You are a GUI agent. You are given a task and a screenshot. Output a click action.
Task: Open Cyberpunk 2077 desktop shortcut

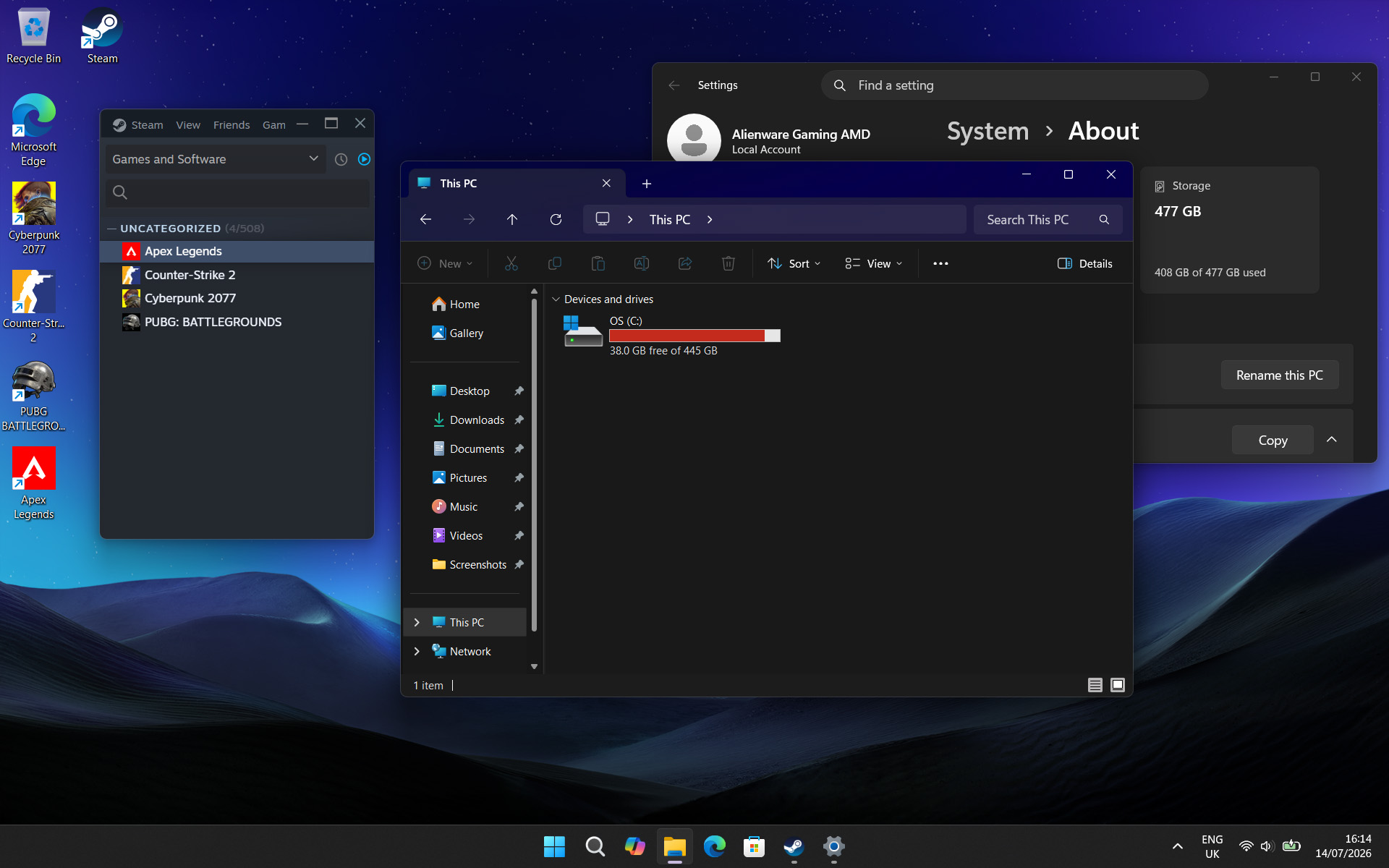coord(34,218)
